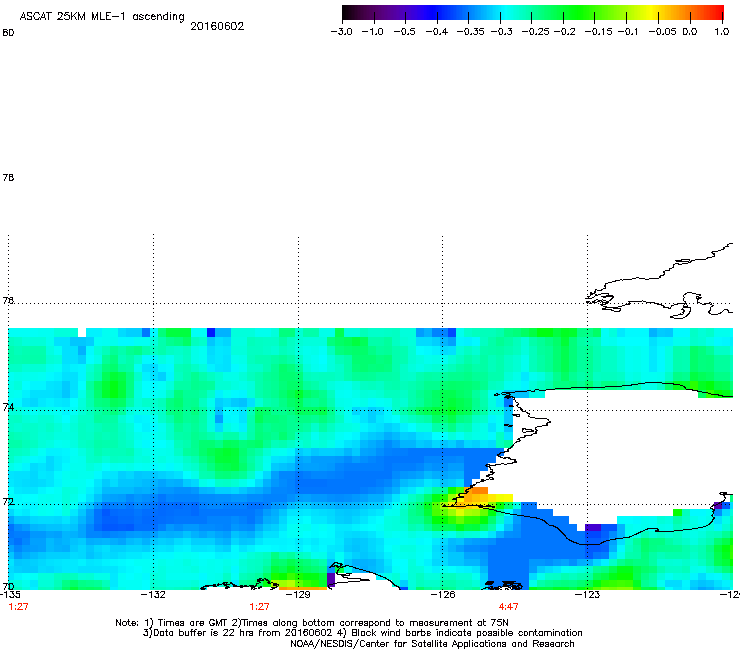This screenshot has width=740, height=650.
Task: Click the title 'ASCAT 25KM MLE-1 ascending'
Action: [102, 17]
